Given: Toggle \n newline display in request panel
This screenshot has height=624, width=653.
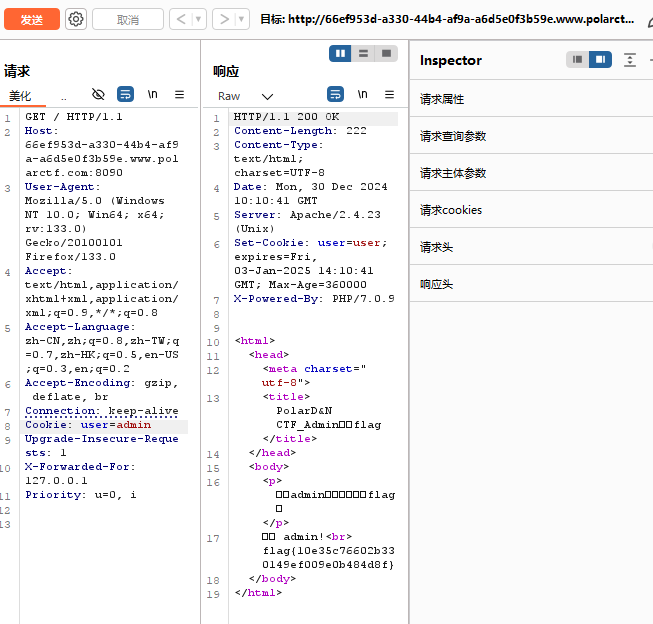Looking at the screenshot, I should point(152,95).
